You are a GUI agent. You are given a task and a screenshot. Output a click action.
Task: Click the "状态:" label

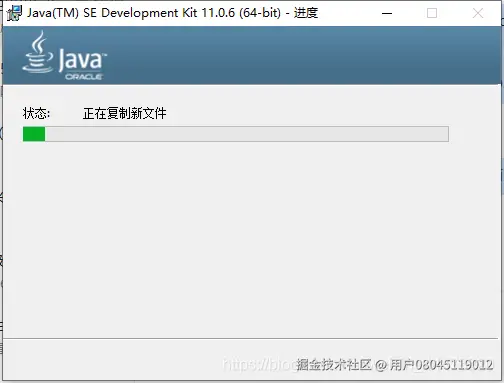click(x=36, y=113)
